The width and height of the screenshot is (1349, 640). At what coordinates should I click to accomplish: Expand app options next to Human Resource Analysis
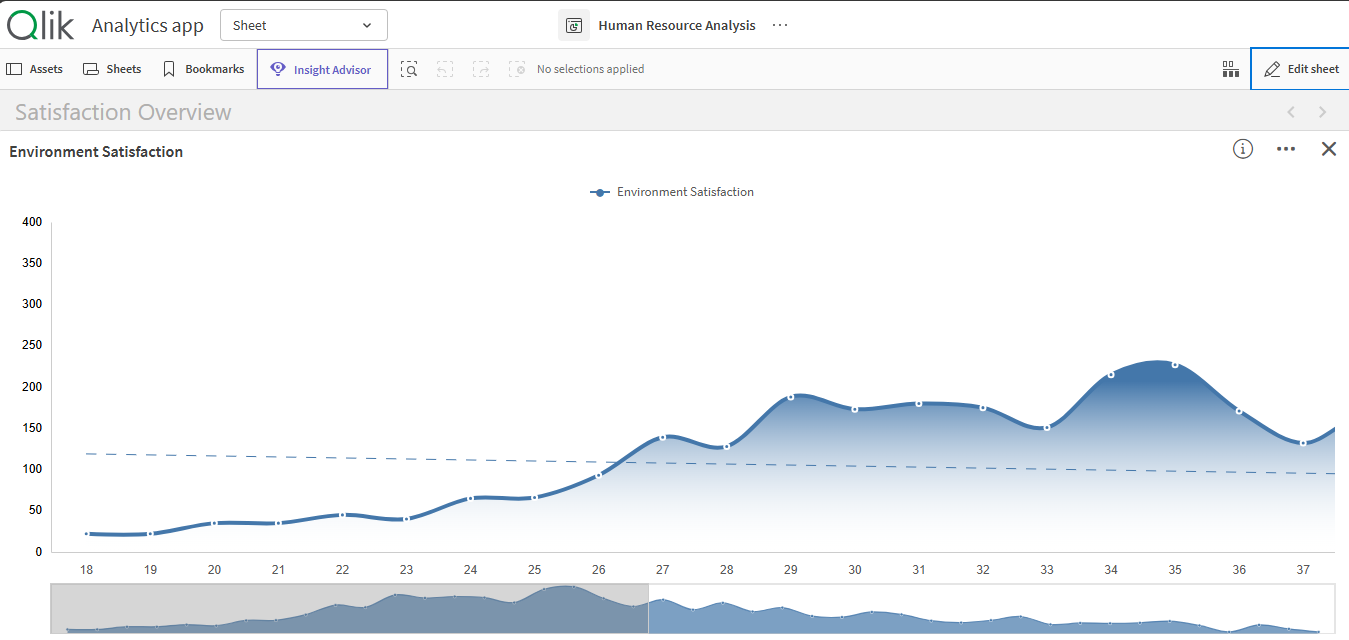(x=780, y=25)
